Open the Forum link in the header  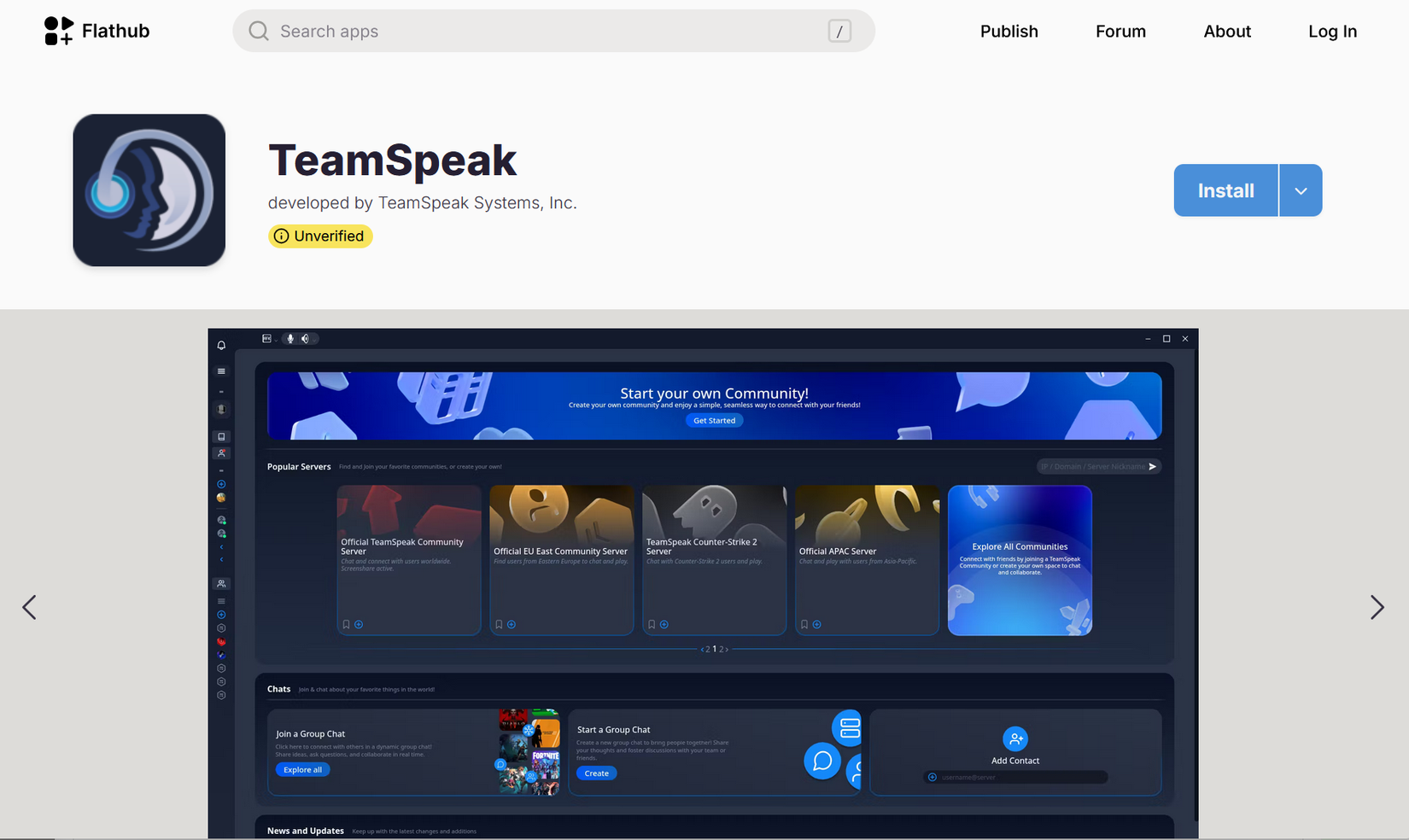[1120, 32]
